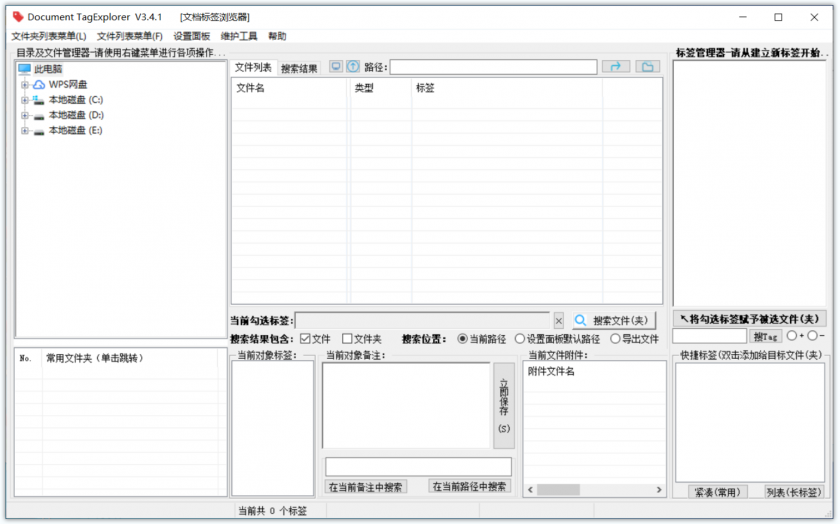840x524 pixels.
Task: Open the 文件列表菜单(F) menu
Action: [x=130, y=36]
